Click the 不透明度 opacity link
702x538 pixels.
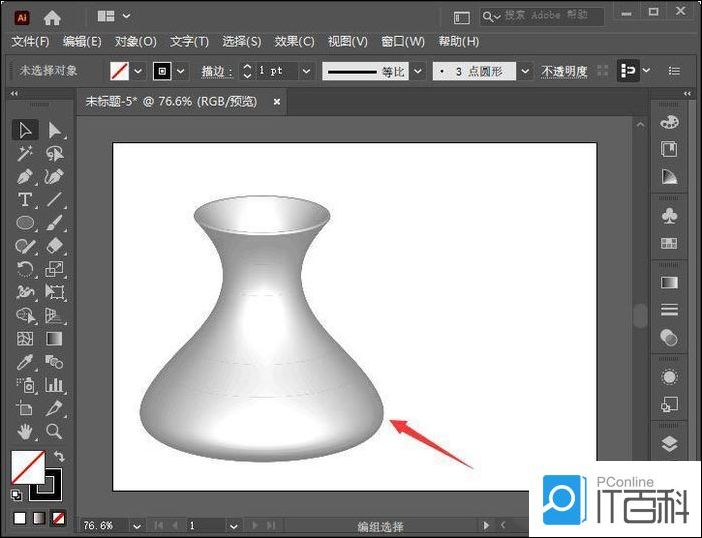pos(564,72)
